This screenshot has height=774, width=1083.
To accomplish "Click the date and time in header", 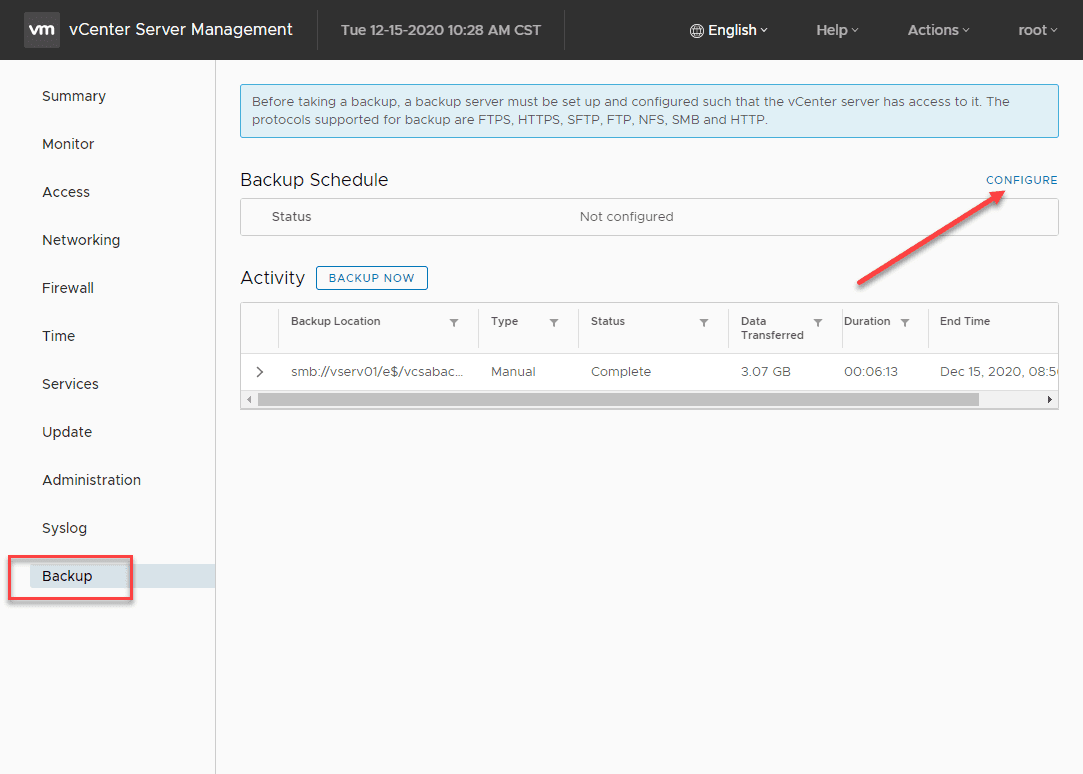I will pos(441,30).
